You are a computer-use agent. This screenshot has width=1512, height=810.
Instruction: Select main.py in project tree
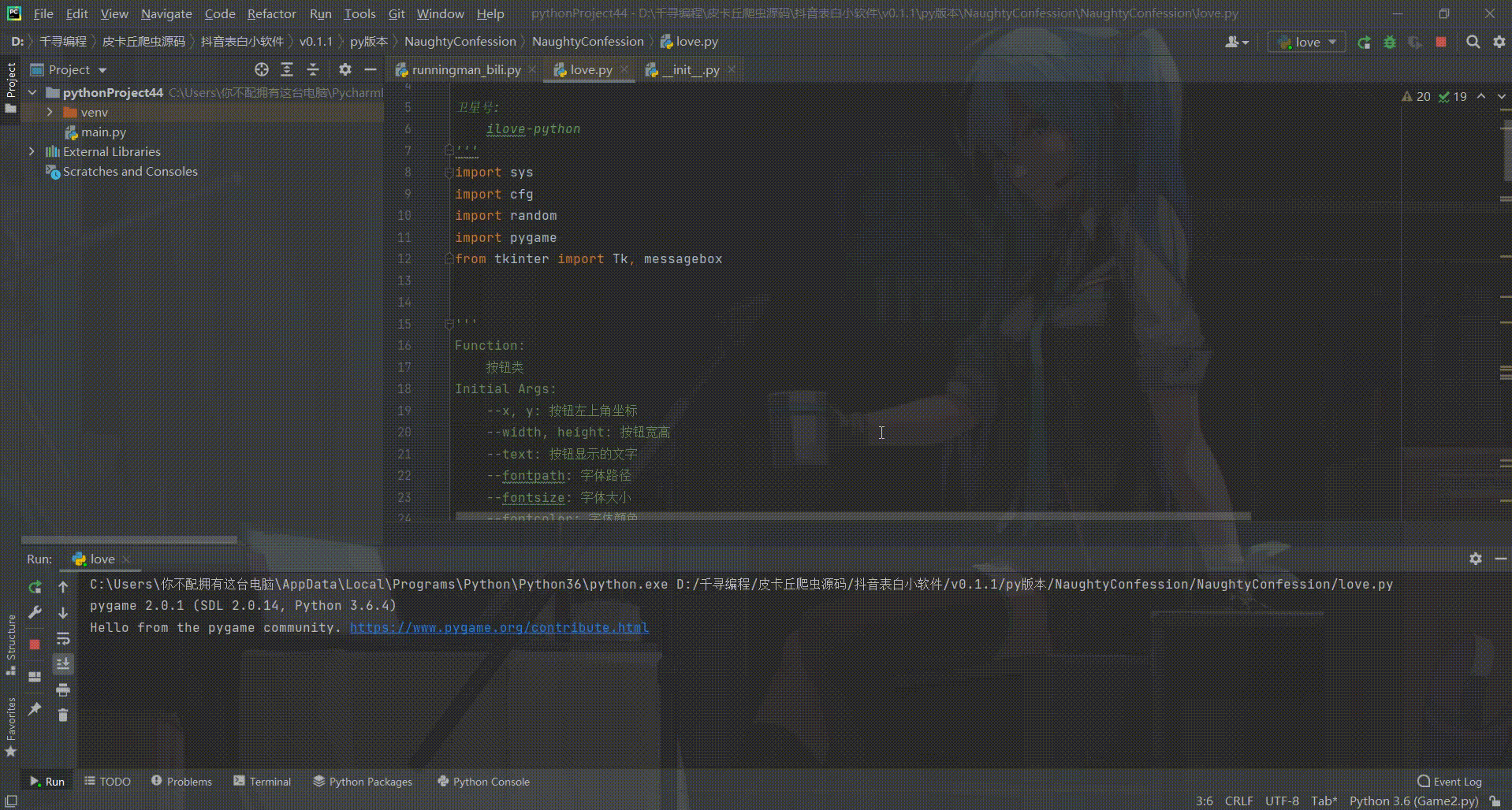pyautogui.click(x=103, y=132)
